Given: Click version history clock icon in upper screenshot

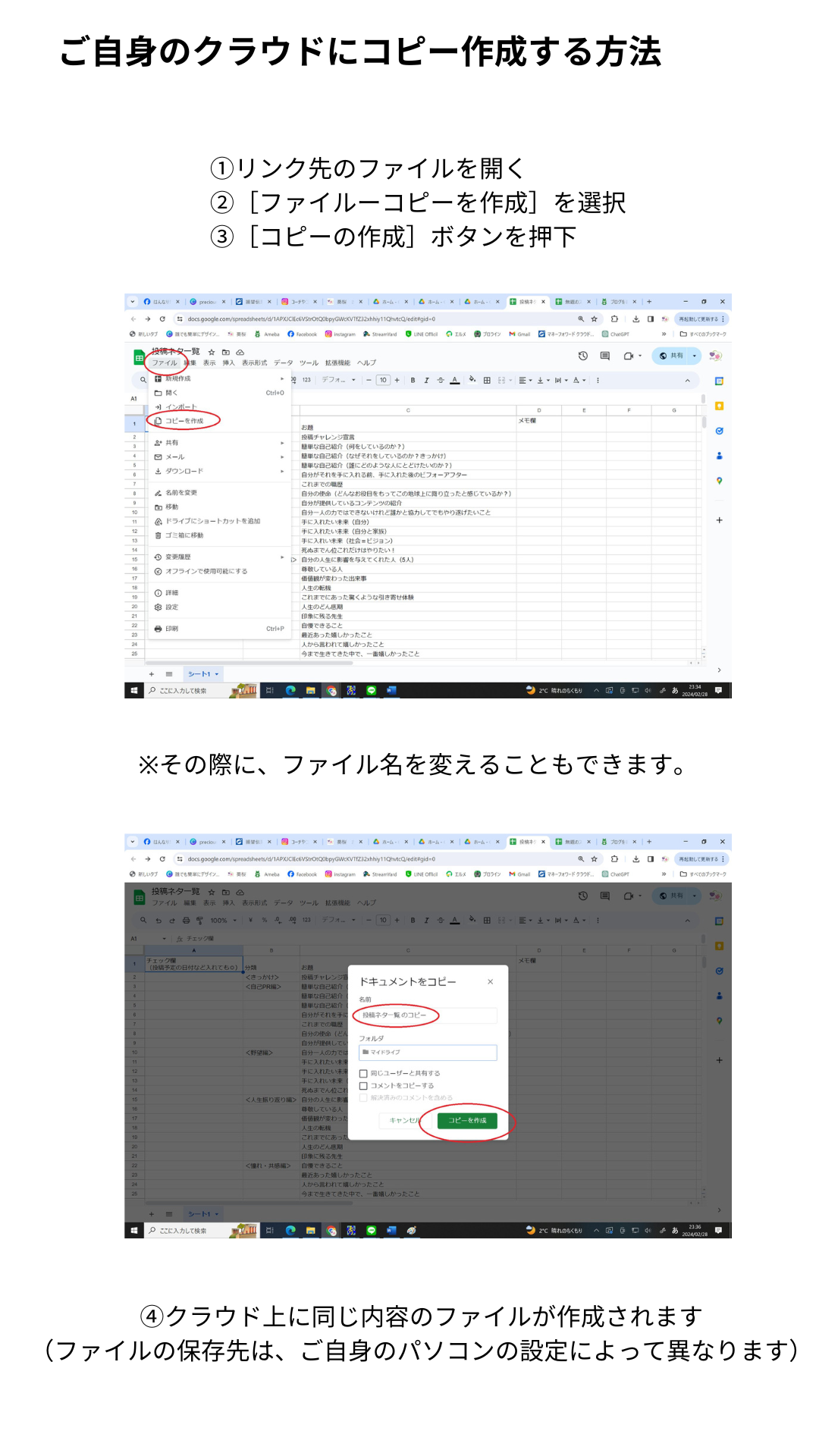Looking at the screenshot, I should tap(582, 356).
